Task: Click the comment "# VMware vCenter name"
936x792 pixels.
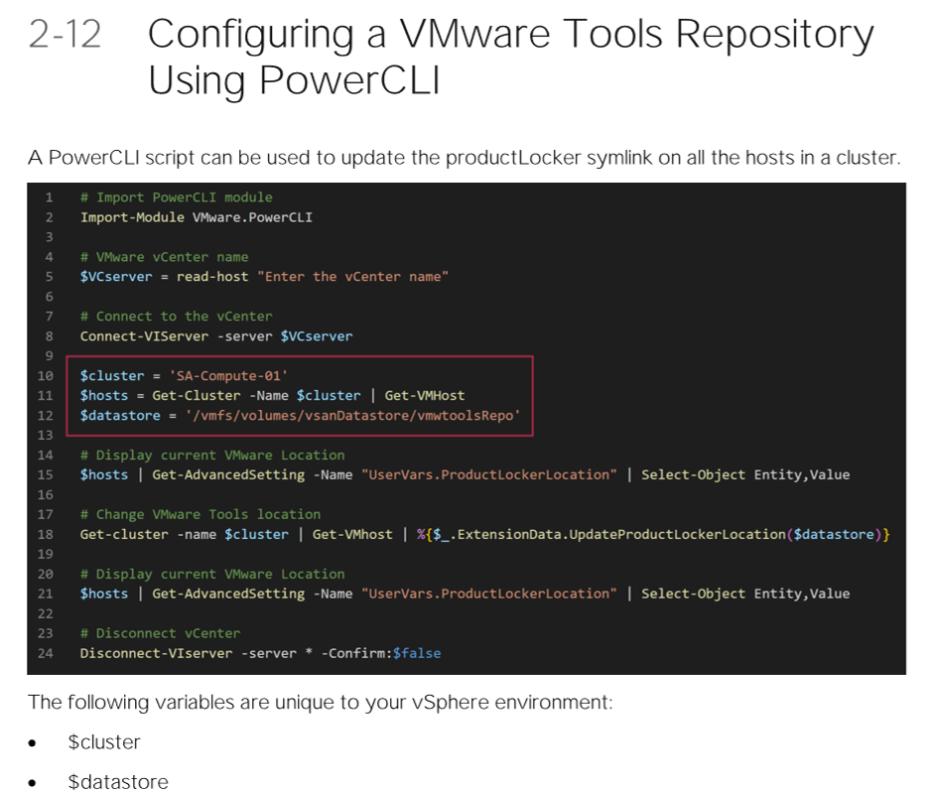Action: 164,257
